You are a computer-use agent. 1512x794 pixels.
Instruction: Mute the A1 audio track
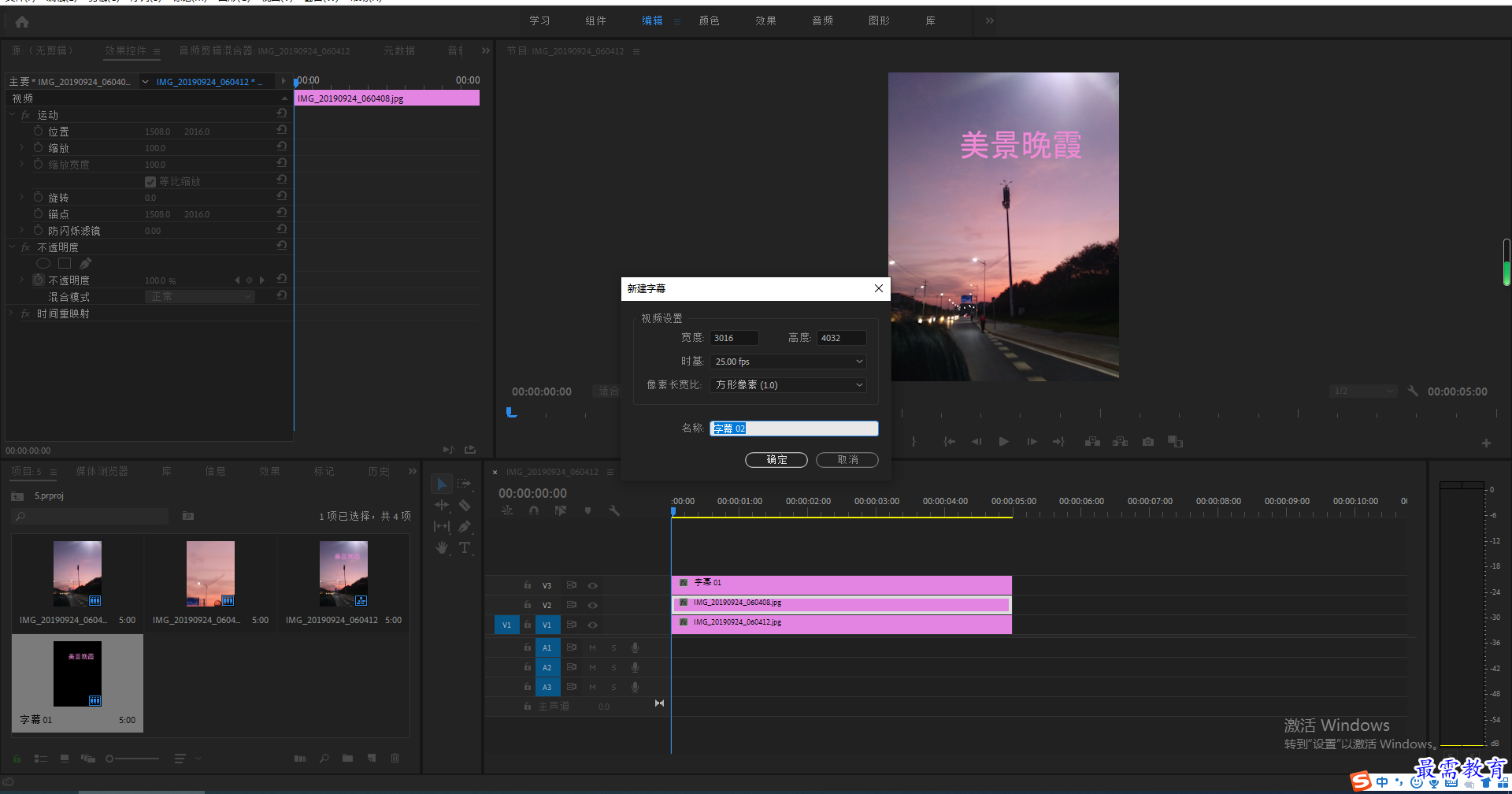[x=592, y=647]
